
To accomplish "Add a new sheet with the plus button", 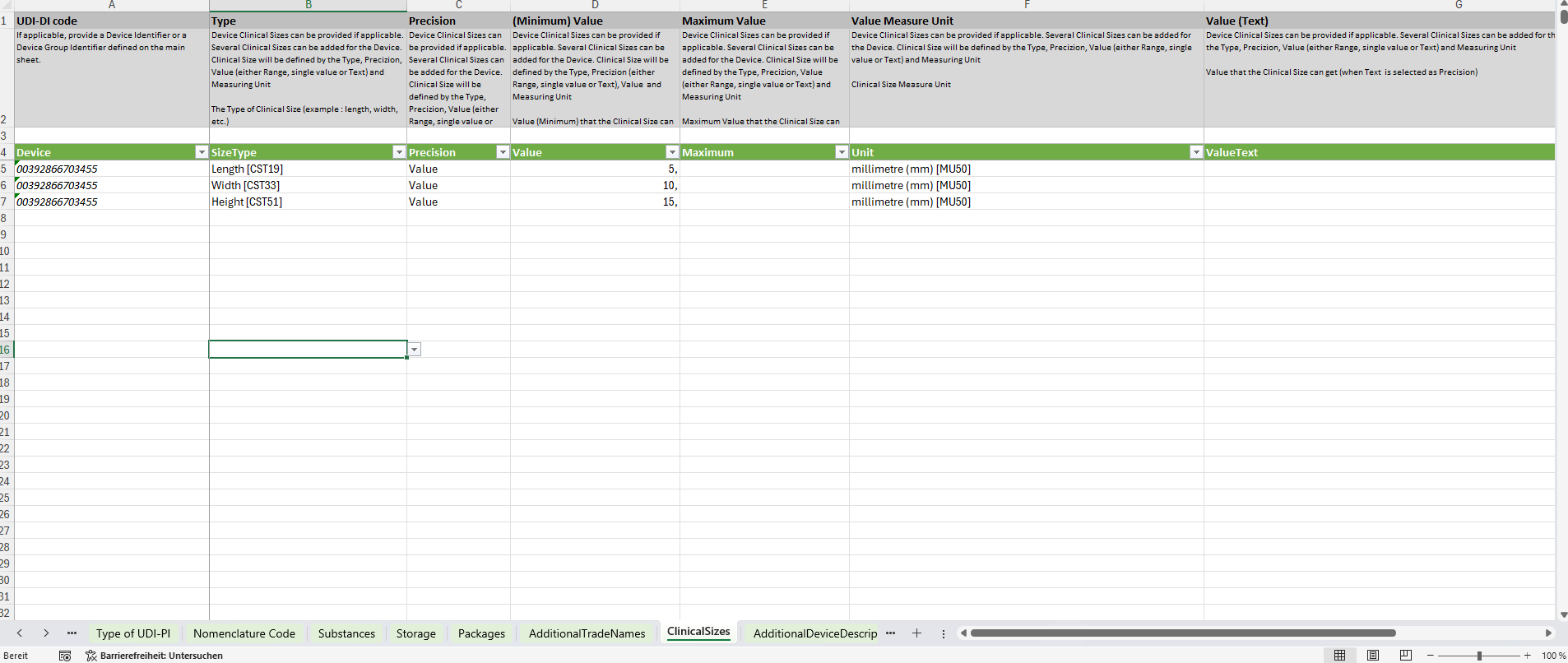I will 916,633.
